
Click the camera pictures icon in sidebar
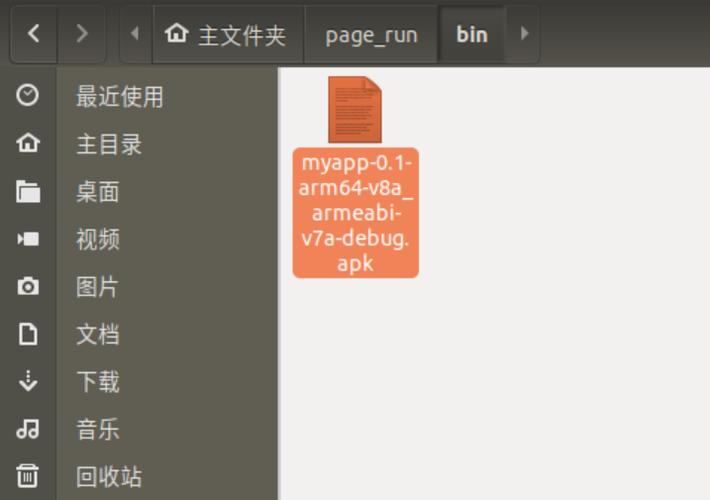[x=28, y=286]
